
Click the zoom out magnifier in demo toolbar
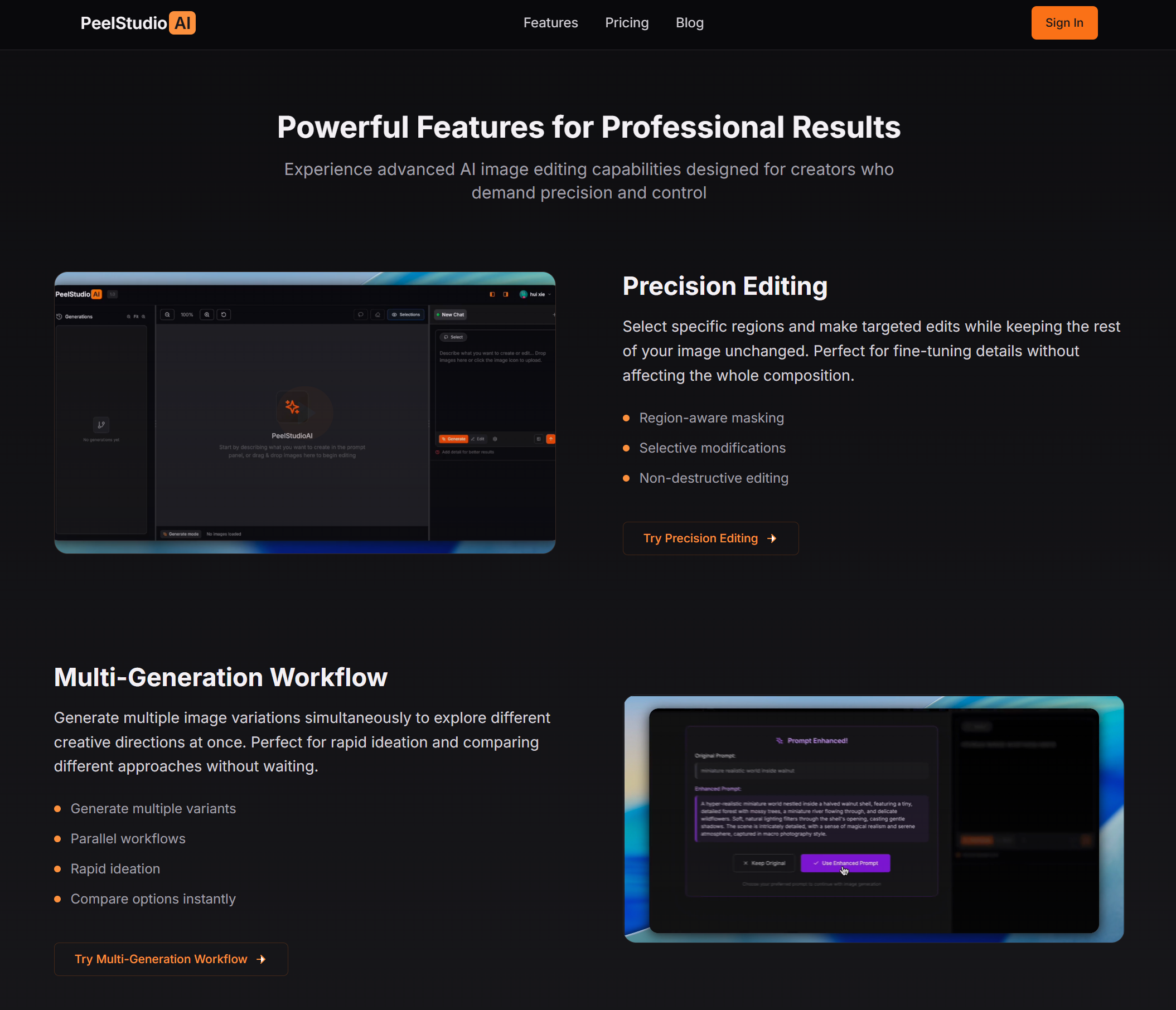click(167, 314)
